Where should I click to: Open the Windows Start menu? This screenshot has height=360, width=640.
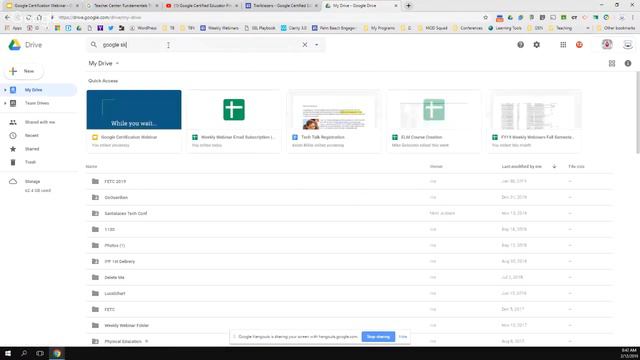(x=8, y=353)
